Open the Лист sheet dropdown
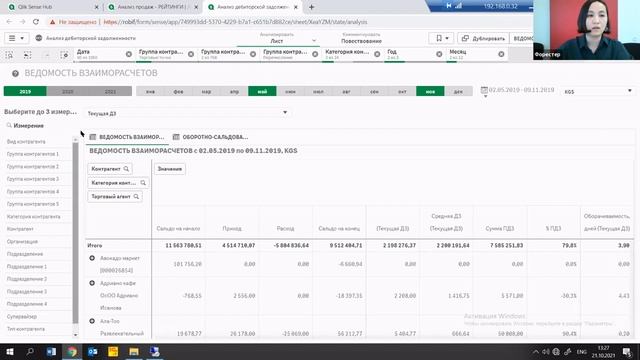 click(x=278, y=38)
